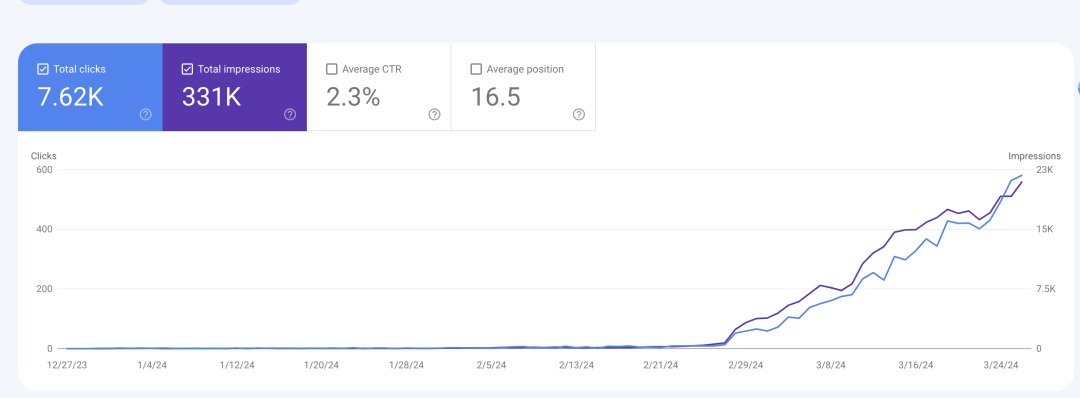Click the 12/27/23 date axis label

pyautogui.click(x=66, y=365)
